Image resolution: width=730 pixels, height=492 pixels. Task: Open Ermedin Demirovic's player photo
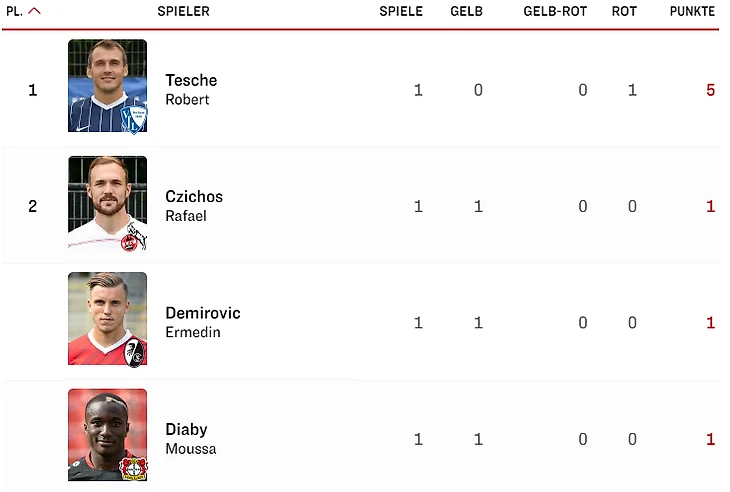point(107,319)
